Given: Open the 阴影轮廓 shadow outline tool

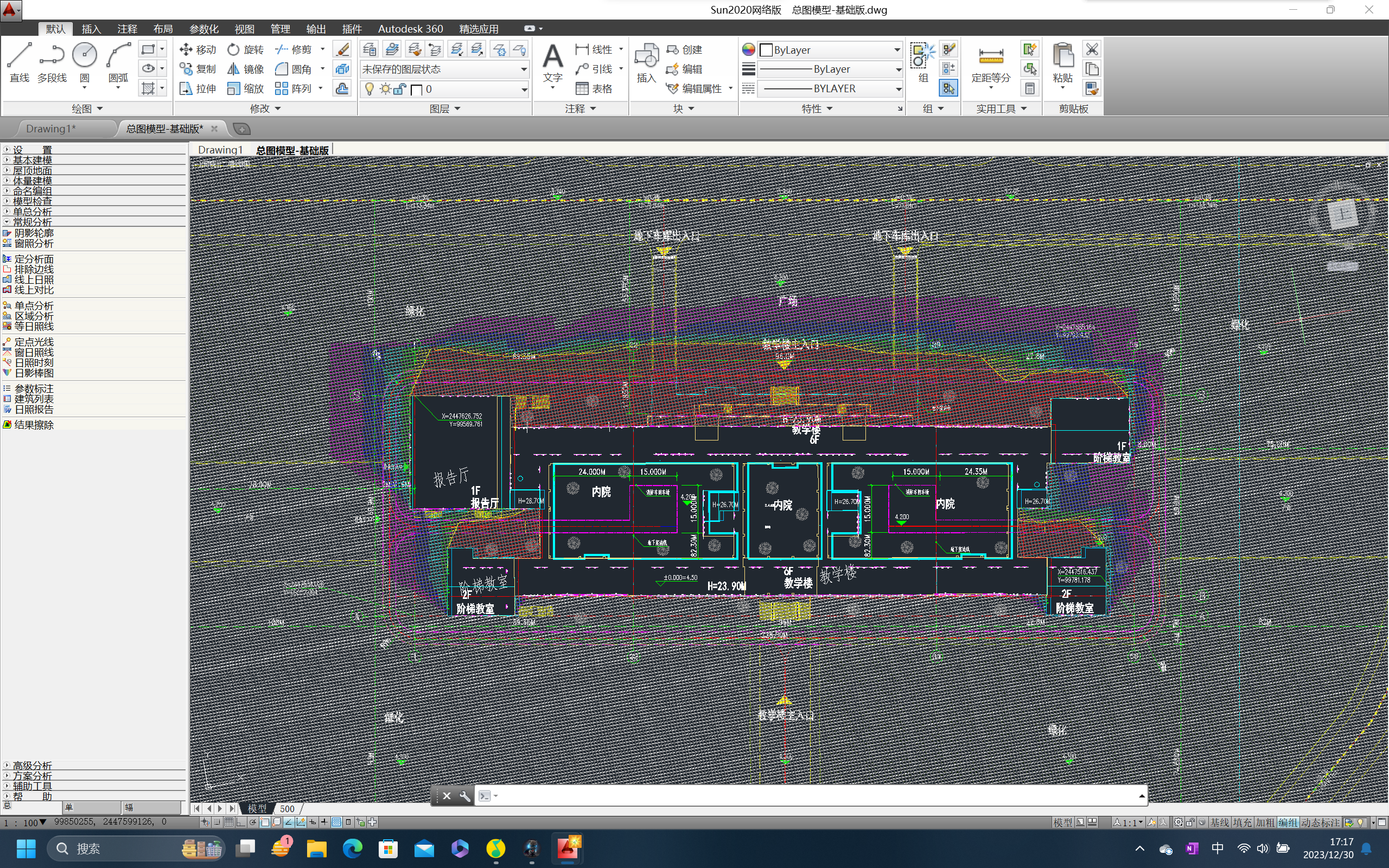Looking at the screenshot, I should click(33, 233).
